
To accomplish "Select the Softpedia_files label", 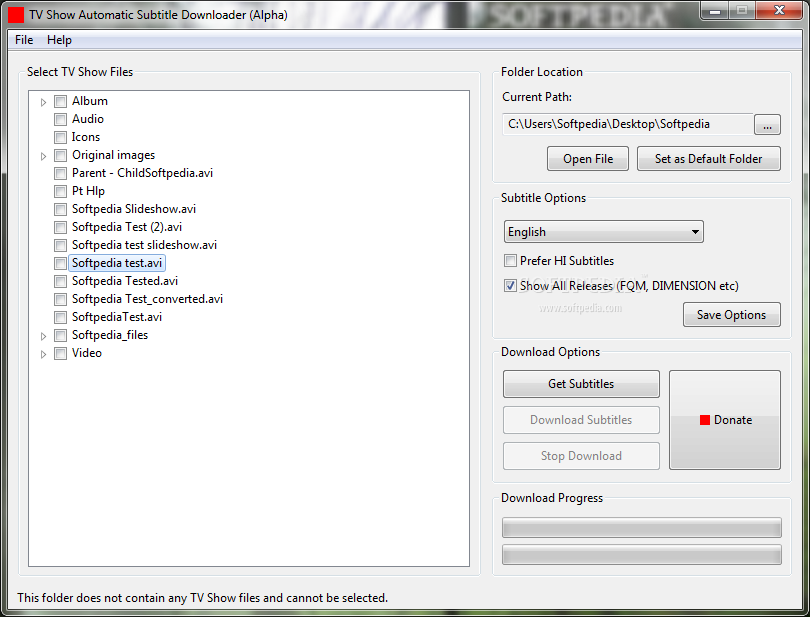I will [x=110, y=335].
